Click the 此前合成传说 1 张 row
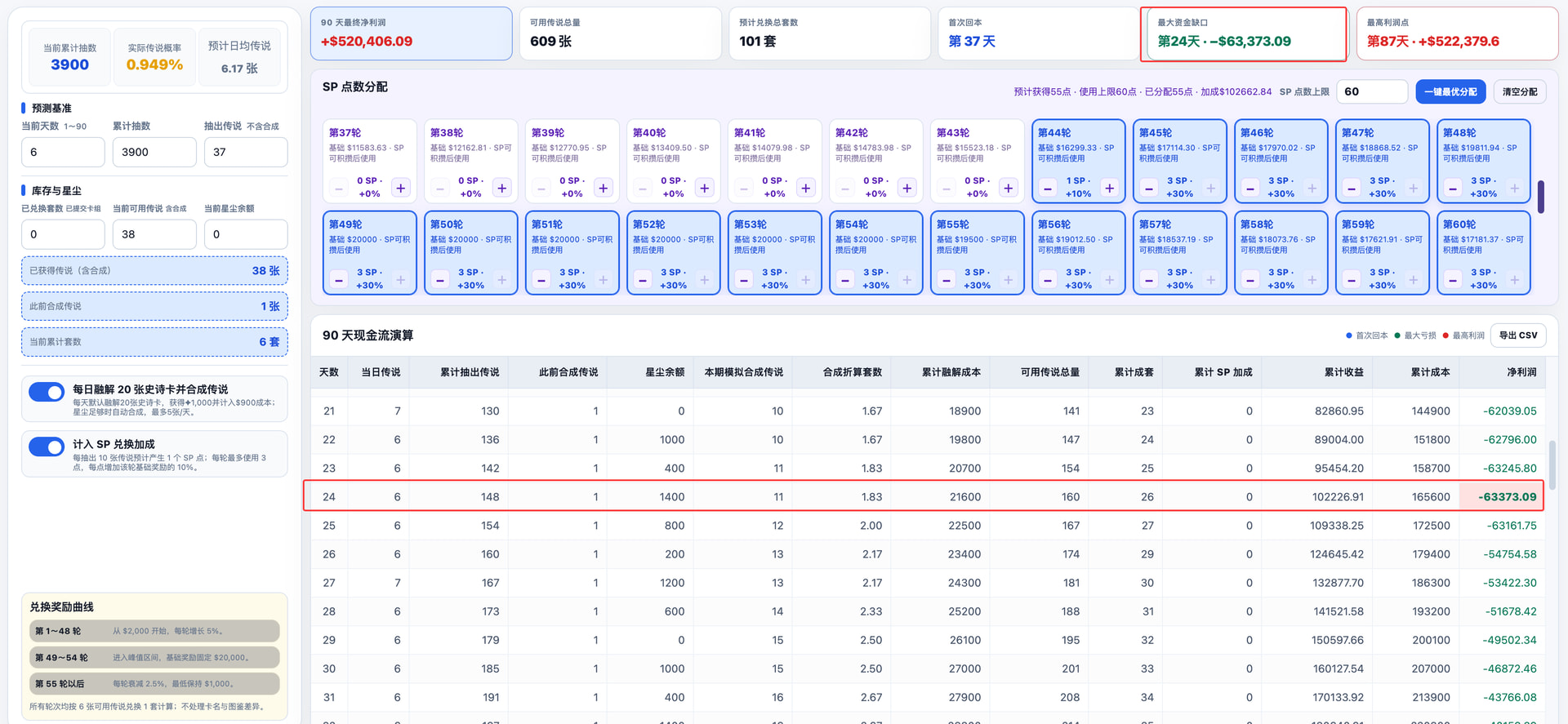 click(x=154, y=306)
